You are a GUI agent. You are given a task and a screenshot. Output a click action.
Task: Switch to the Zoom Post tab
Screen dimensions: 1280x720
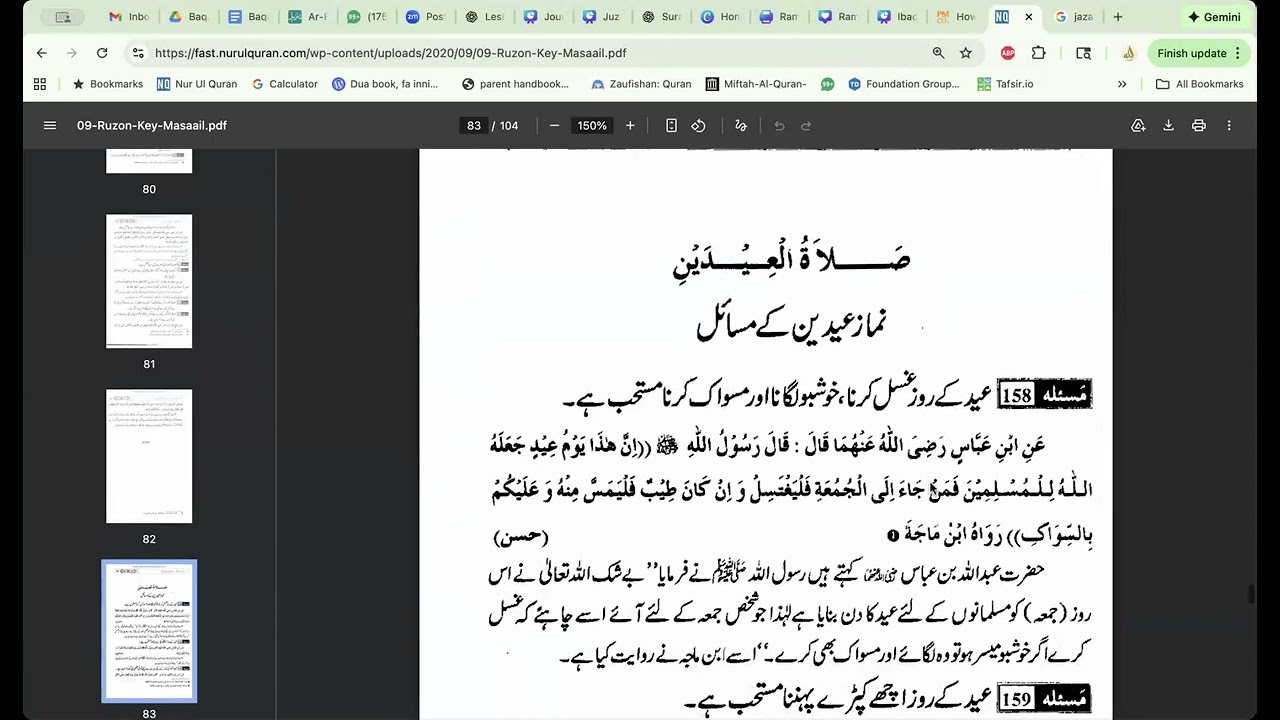(426, 17)
